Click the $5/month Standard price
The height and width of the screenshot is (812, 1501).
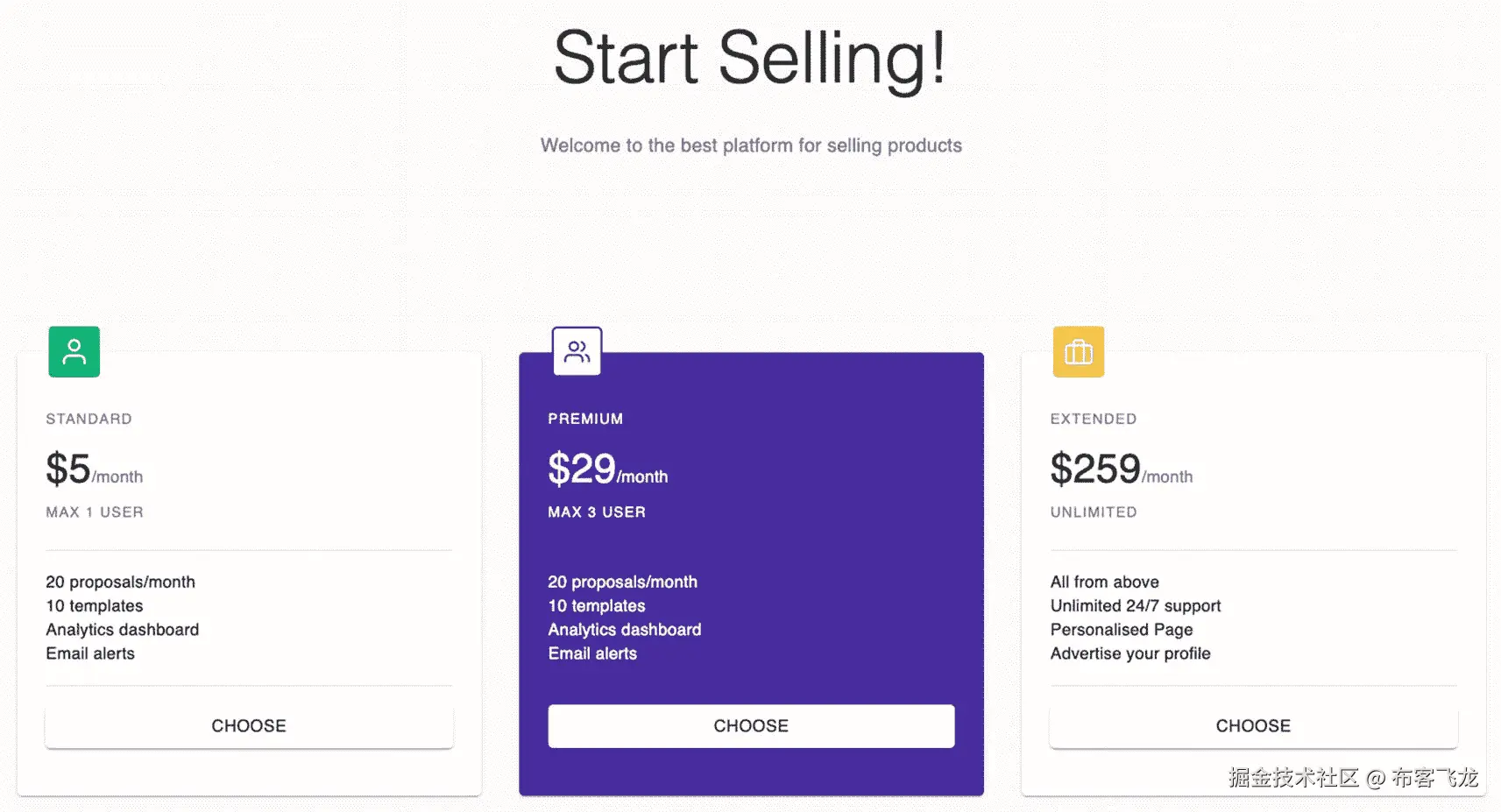94,470
